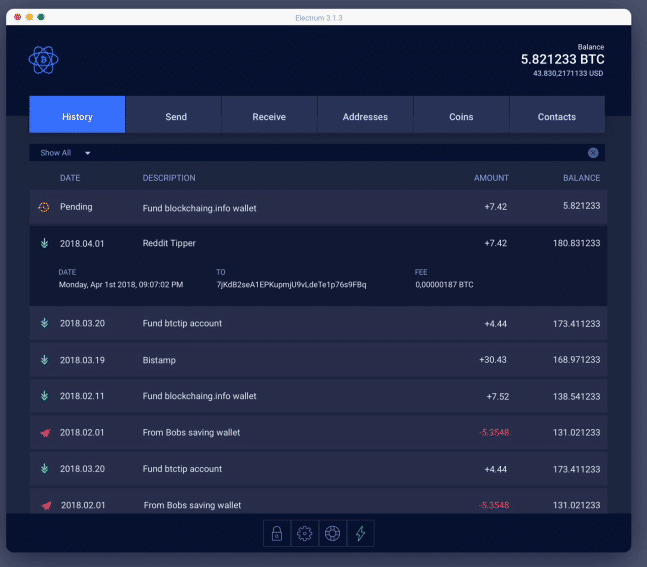Switch to the Contacts tab
The width and height of the screenshot is (647, 567).
557,114
